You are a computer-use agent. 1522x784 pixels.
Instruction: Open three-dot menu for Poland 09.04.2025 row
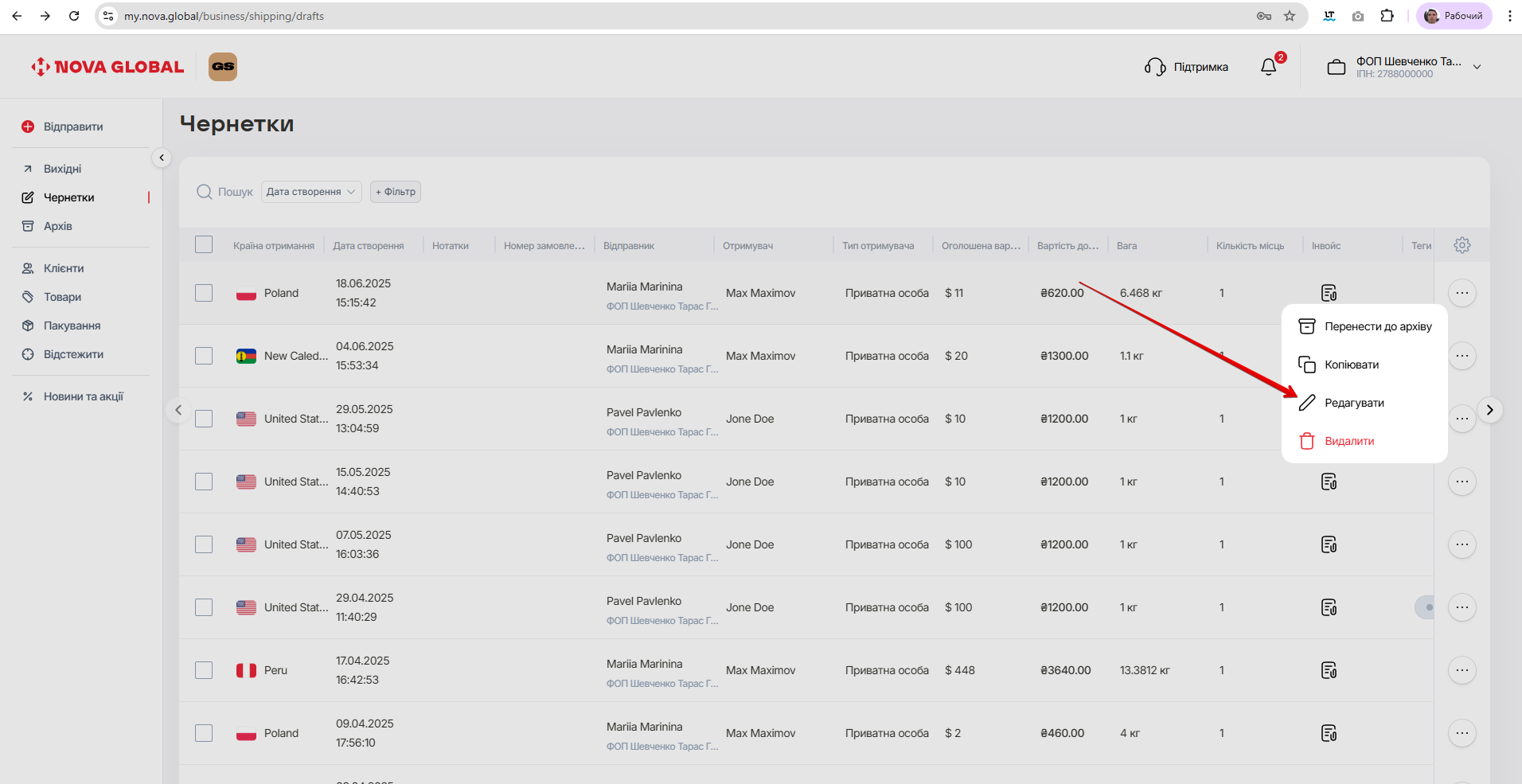click(x=1462, y=733)
